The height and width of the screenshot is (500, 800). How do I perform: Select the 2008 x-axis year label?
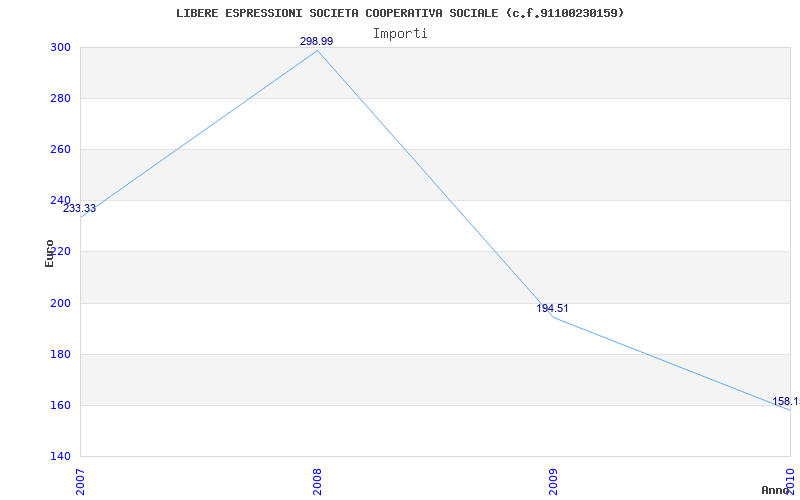[317, 482]
